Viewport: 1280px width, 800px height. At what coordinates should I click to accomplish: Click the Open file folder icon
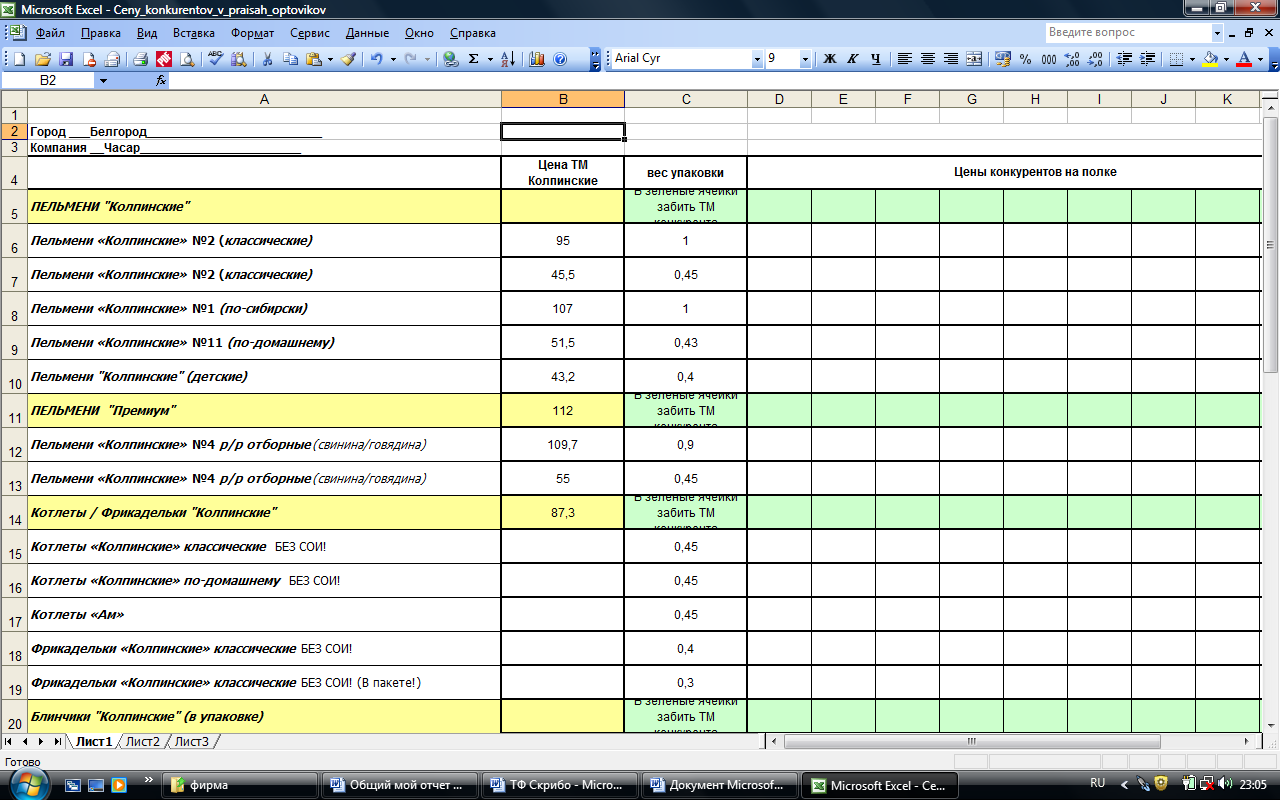[x=42, y=59]
